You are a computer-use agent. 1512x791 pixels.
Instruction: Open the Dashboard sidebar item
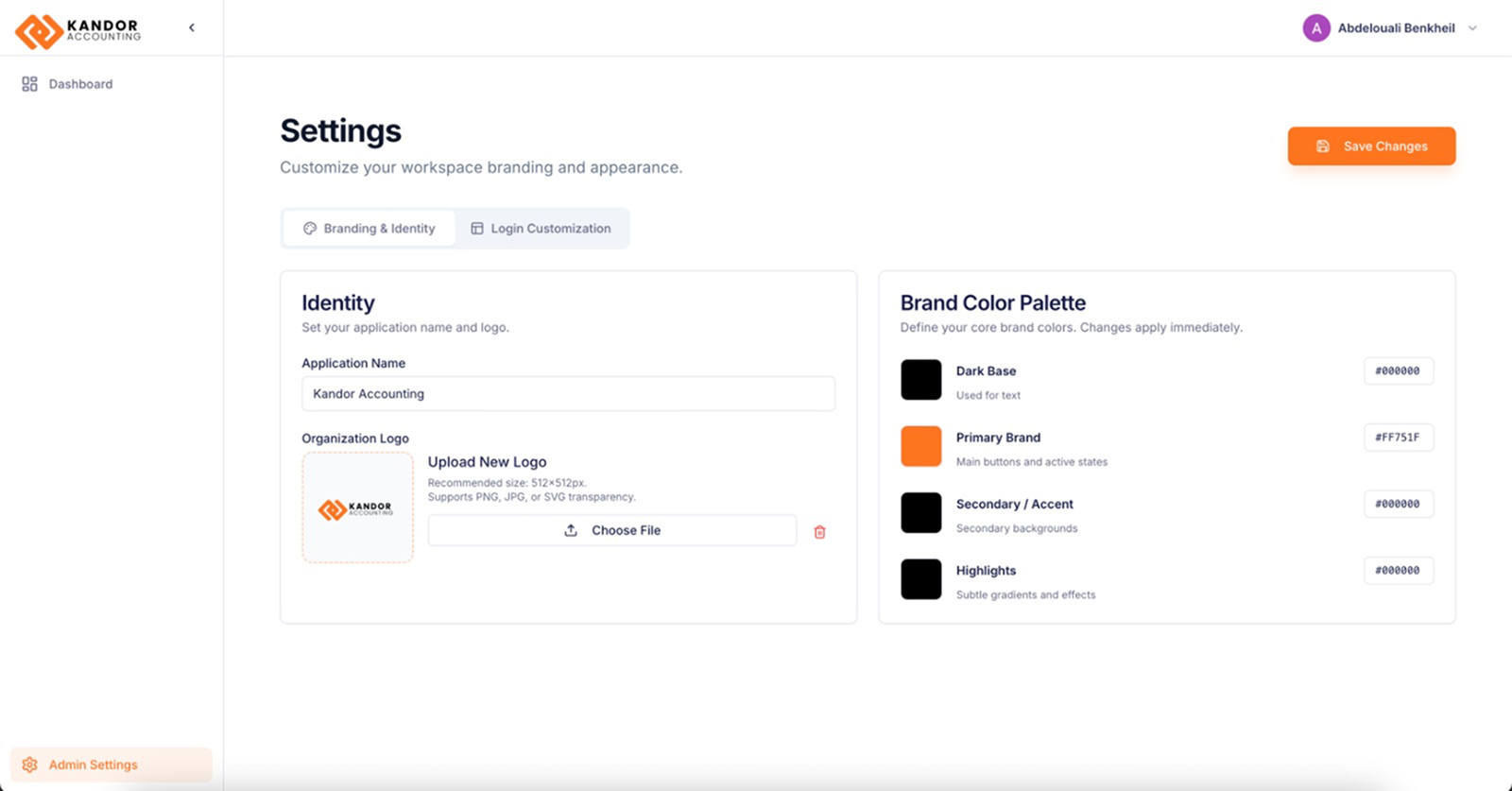tap(80, 84)
